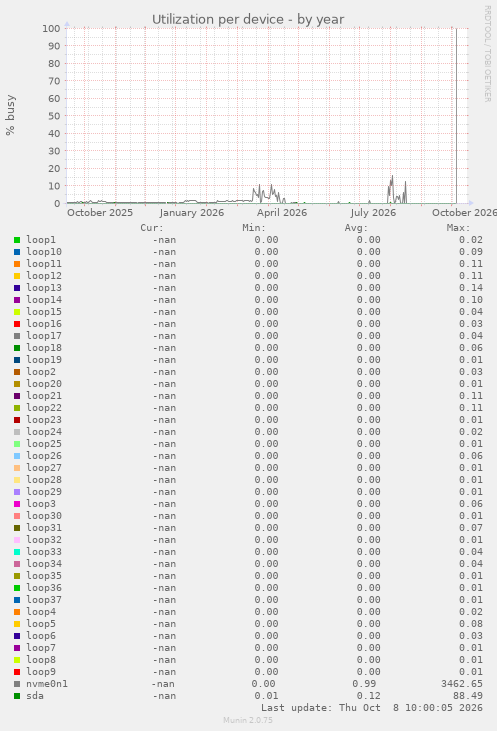
Task: Click the 'sda' legend label
Action: tap(35, 696)
